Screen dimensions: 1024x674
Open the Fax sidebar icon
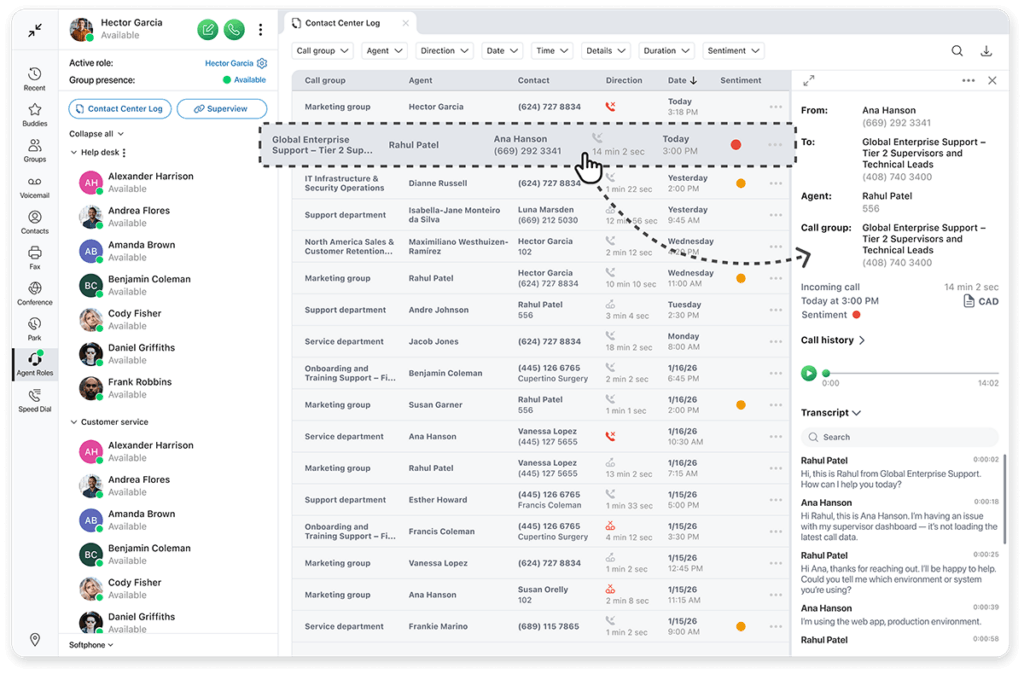(x=34, y=257)
